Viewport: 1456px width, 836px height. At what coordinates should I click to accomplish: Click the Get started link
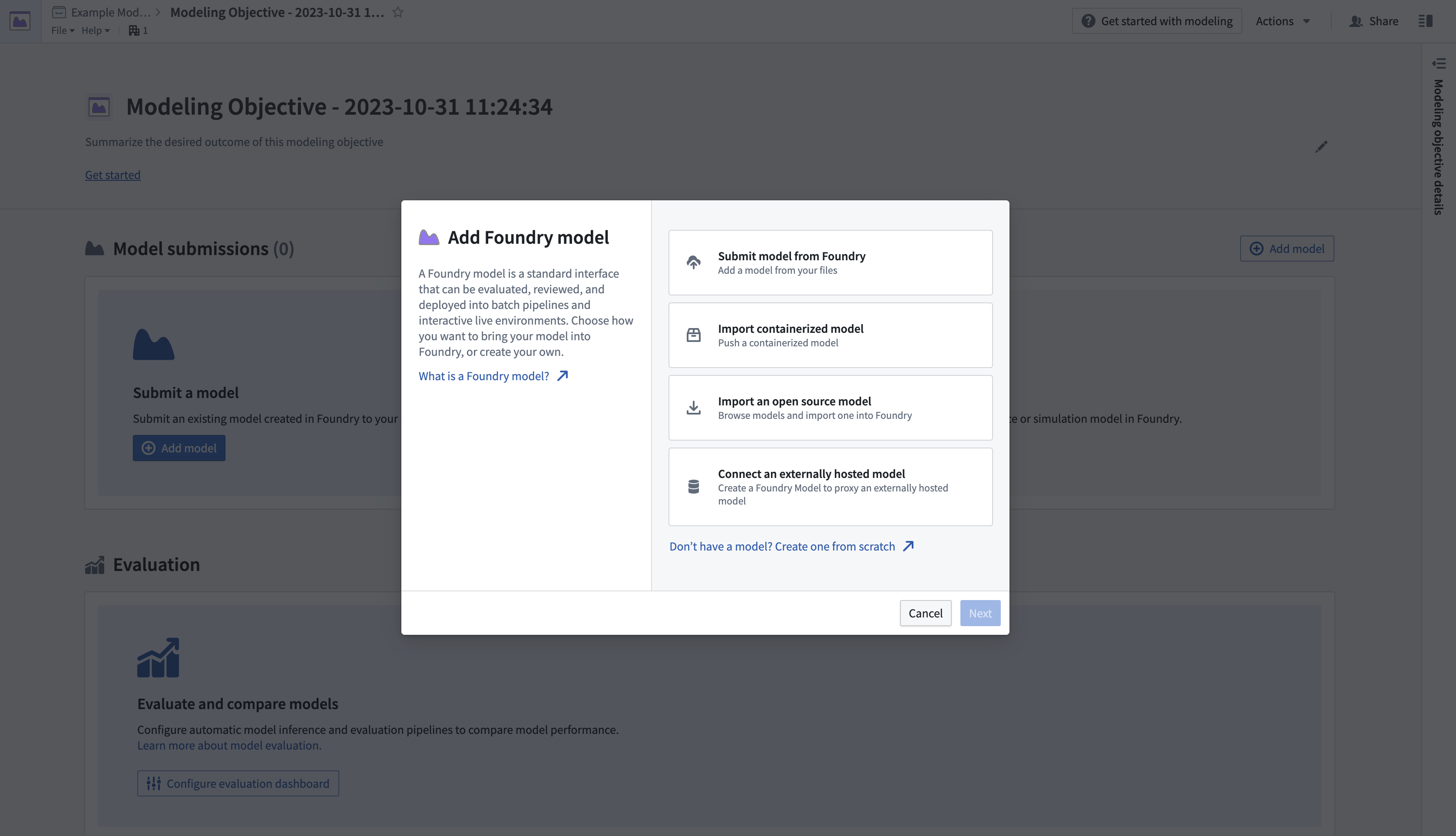(113, 175)
